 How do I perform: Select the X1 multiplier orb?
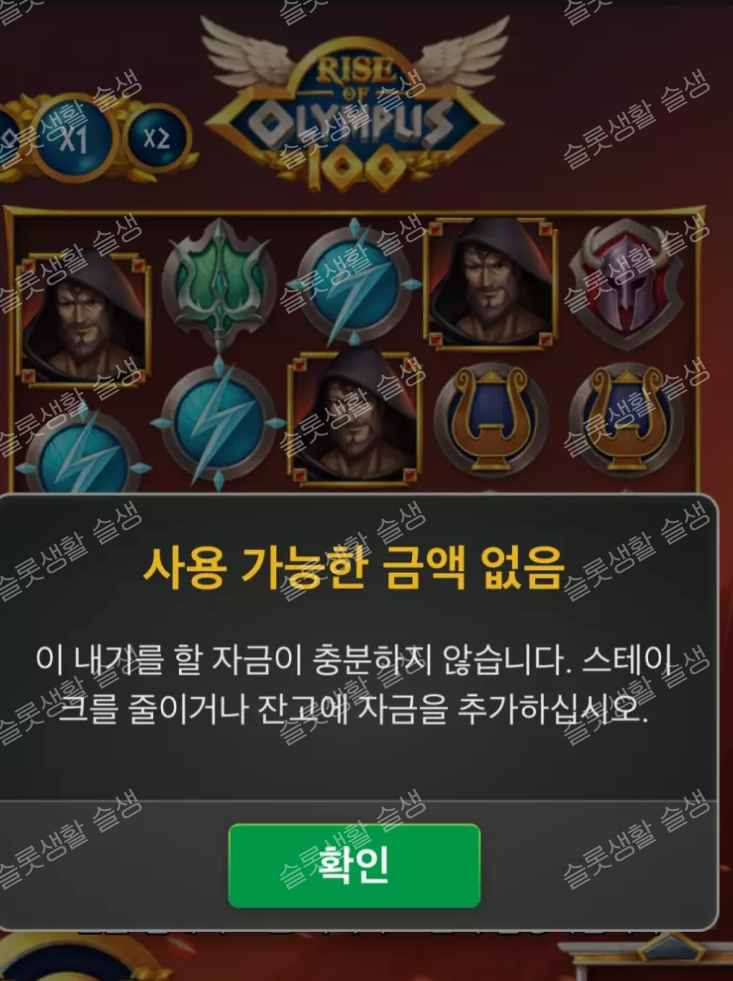[x=74, y=139]
